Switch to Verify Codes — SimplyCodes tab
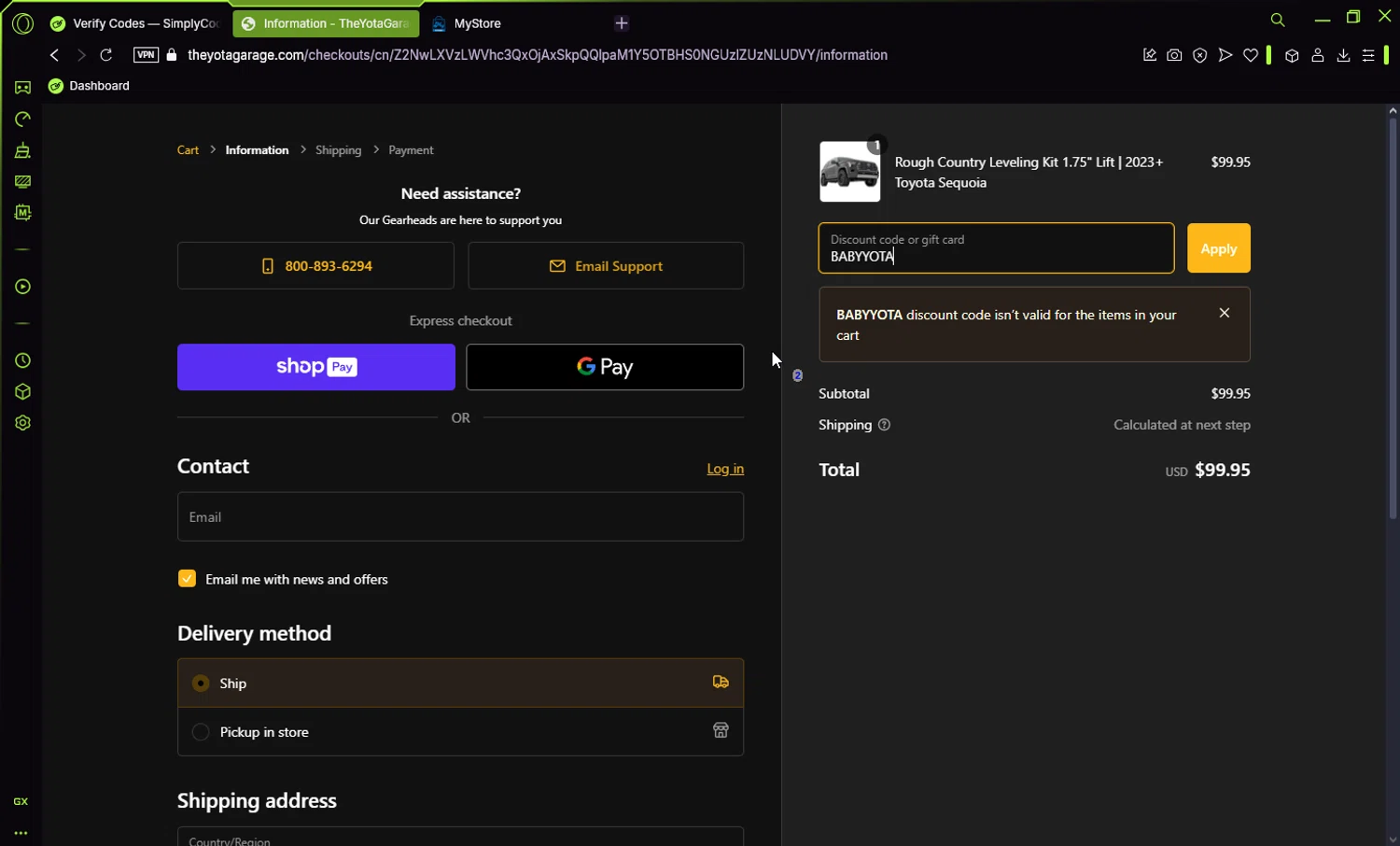 point(135,23)
